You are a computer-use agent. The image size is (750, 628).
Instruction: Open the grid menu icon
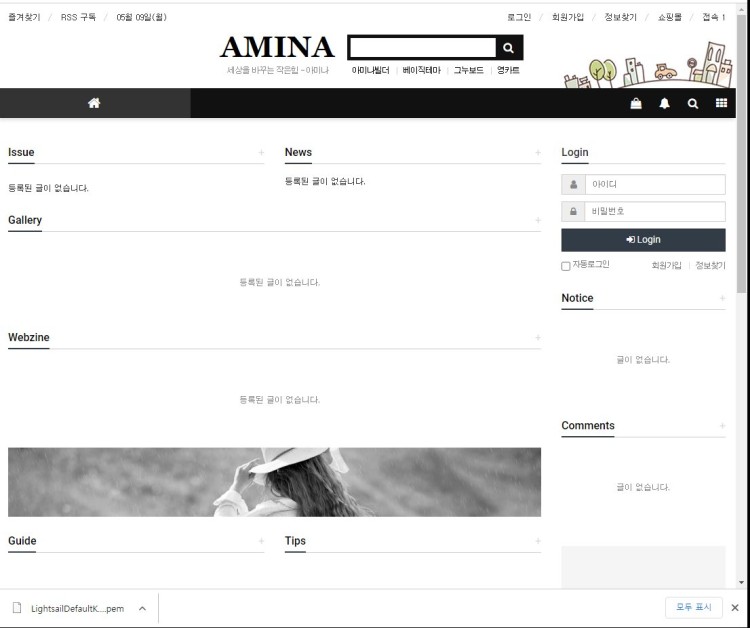click(721, 103)
